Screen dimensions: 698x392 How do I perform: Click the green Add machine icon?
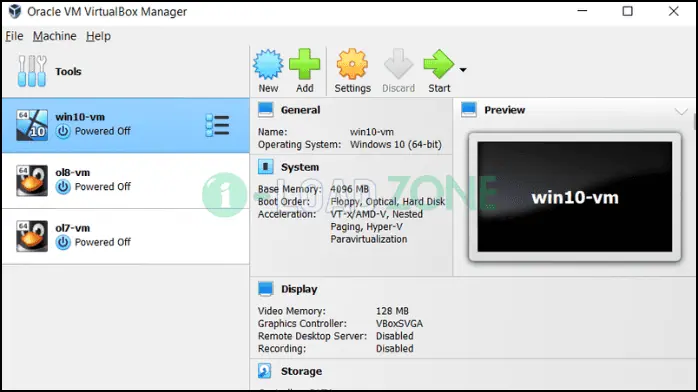[304, 65]
